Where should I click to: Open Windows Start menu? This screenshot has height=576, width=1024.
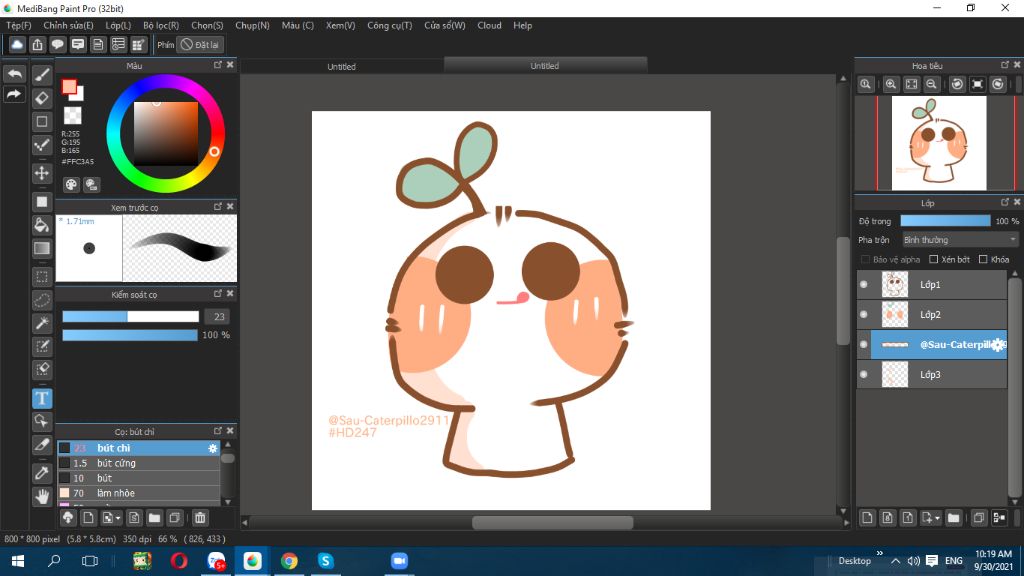[18, 561]
